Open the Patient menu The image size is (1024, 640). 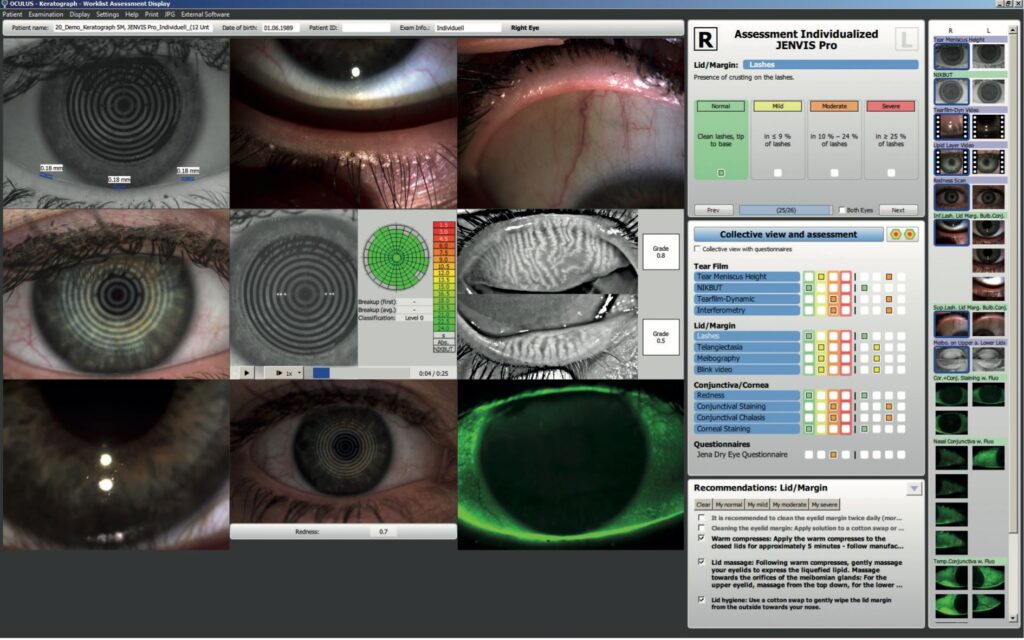(12, 14)
